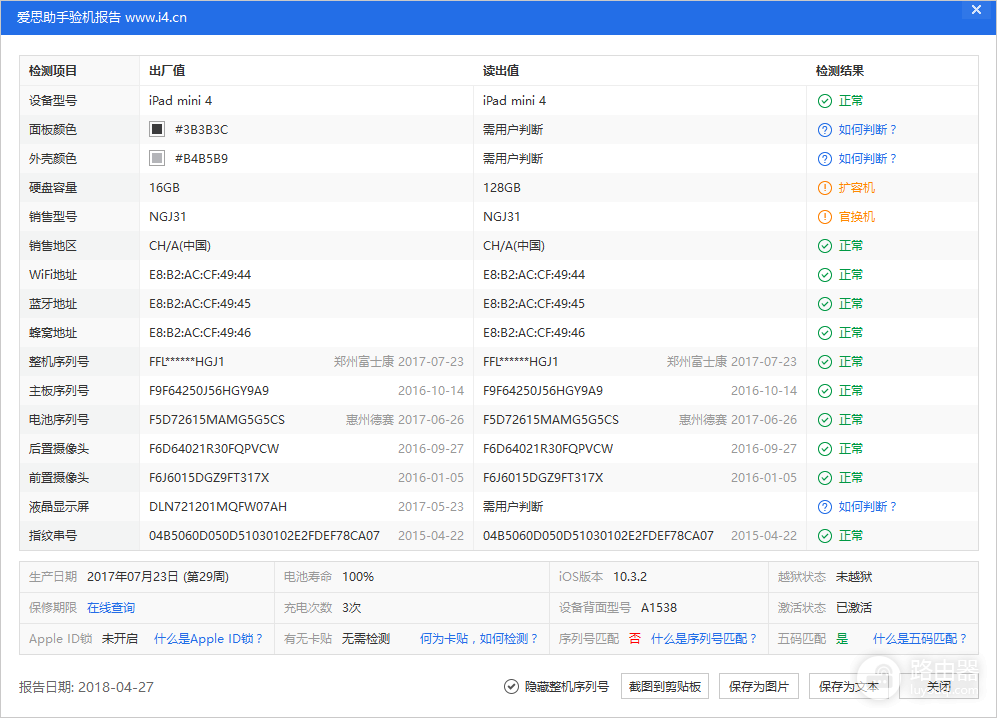Image resolution: width=997 pixels, height=718 pixels.
Task: Click the 检测项目 column header
Action: coord(53,71)
